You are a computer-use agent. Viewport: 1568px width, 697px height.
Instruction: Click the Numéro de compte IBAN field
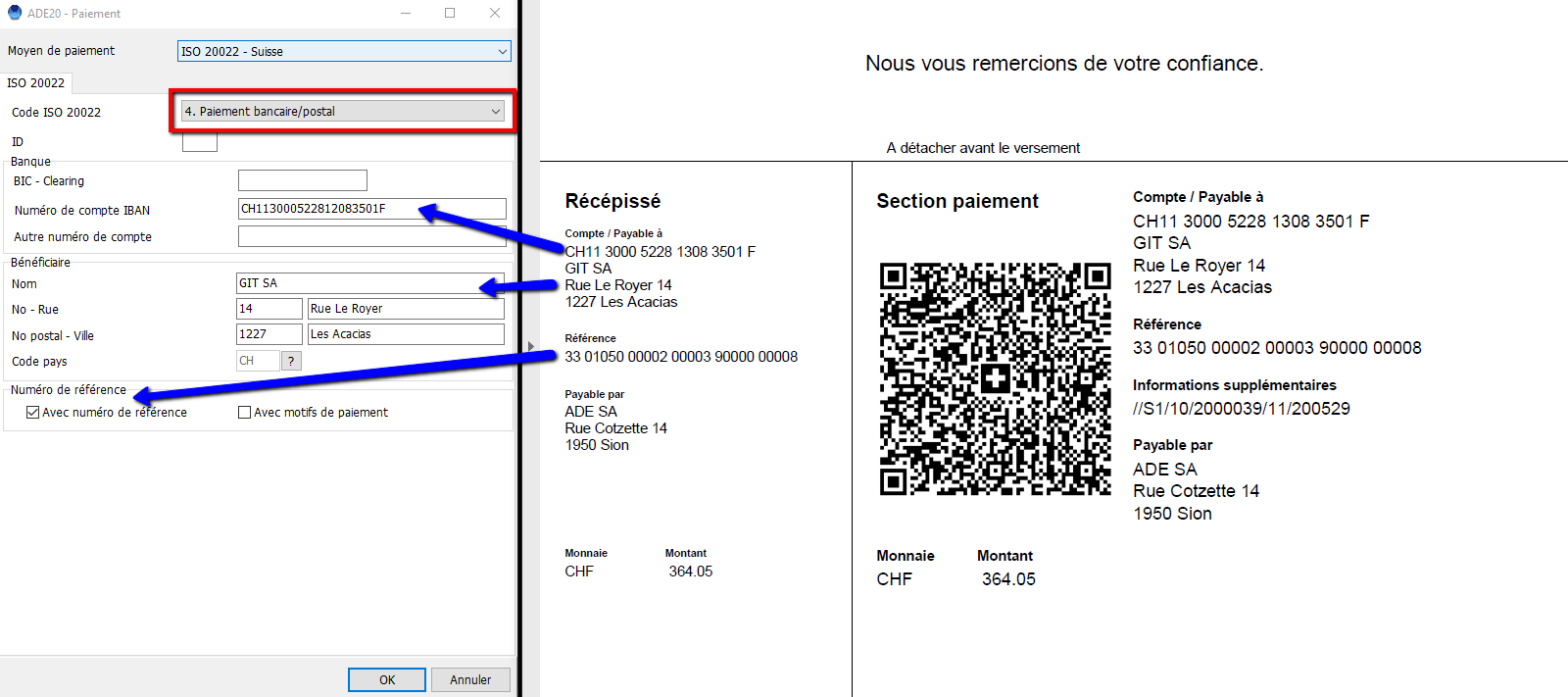(x=372, y=209)
